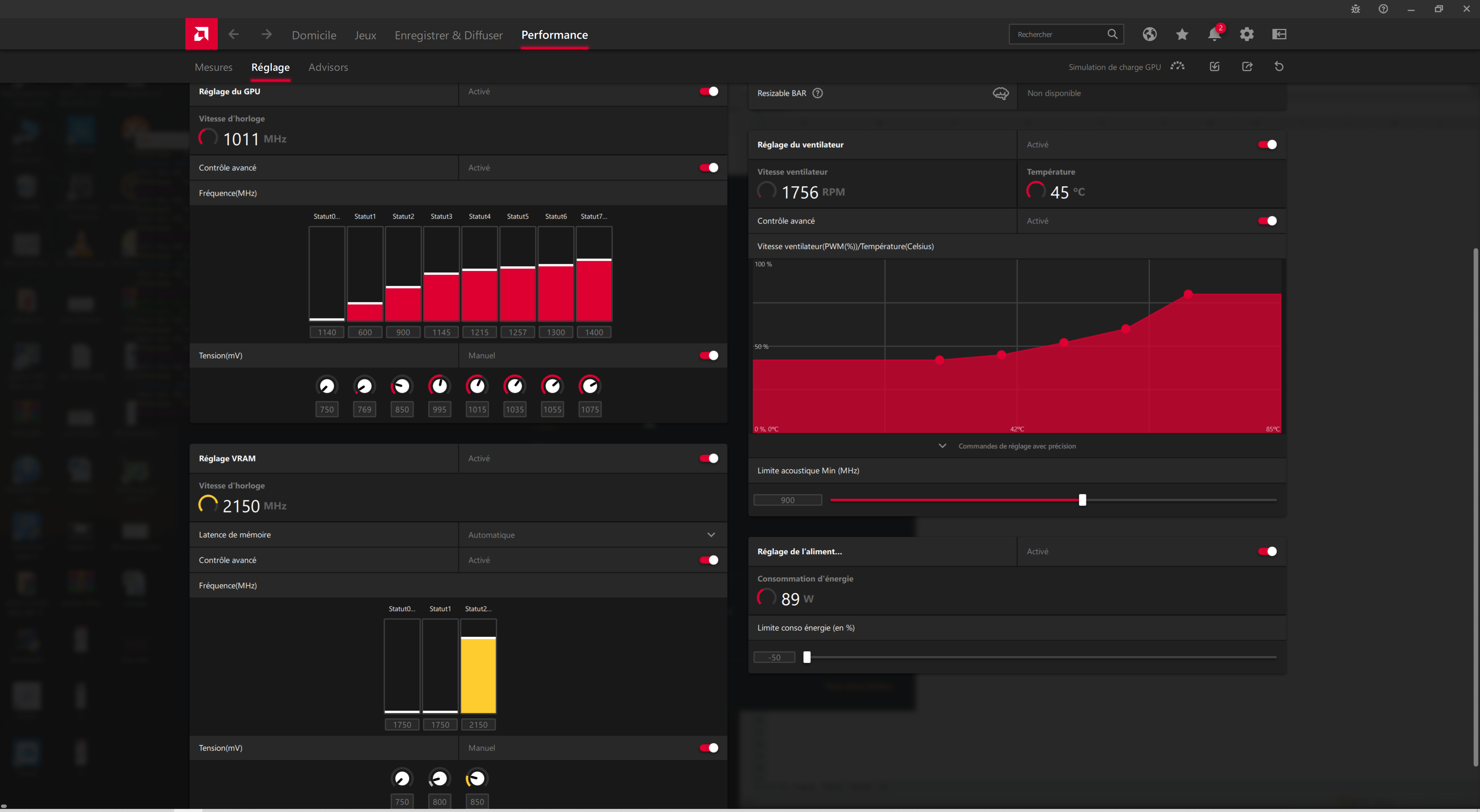Switch to the Mesures tab
Viewport: 1480px width, 812px height.
pyautogui.click(x=213, y=67)
